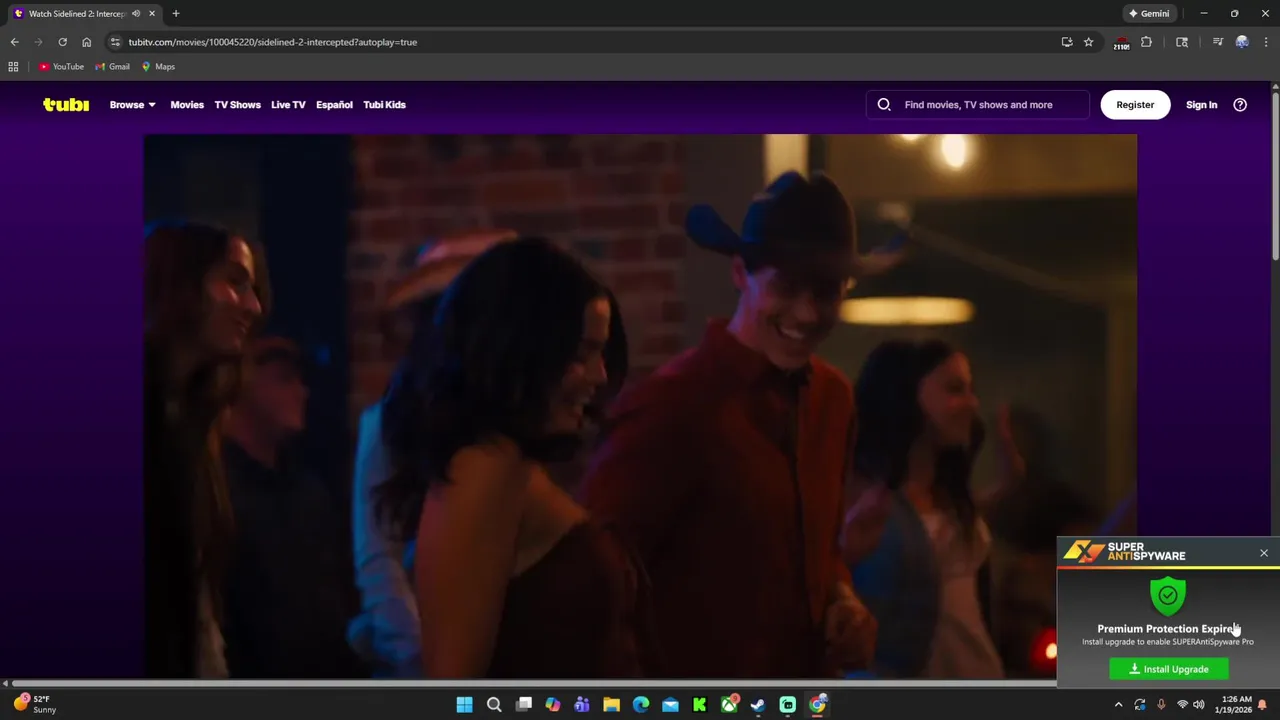Close the Watch Sidelined 2 tab
The height and width of the screenshot is (720, 1280).
(x=152, y=14)
